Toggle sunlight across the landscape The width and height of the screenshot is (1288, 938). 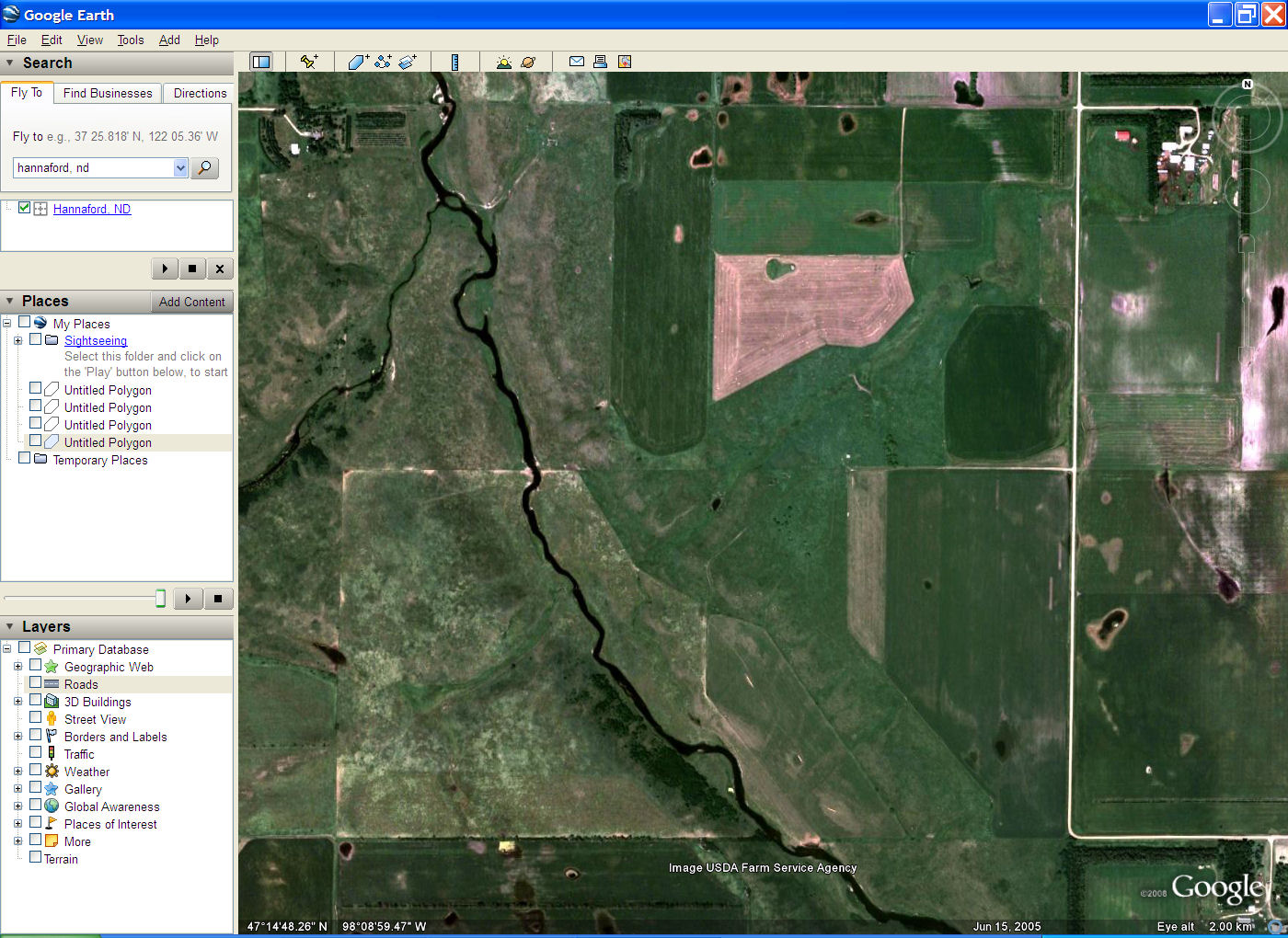pyautogui.click(x=503, y=62)
